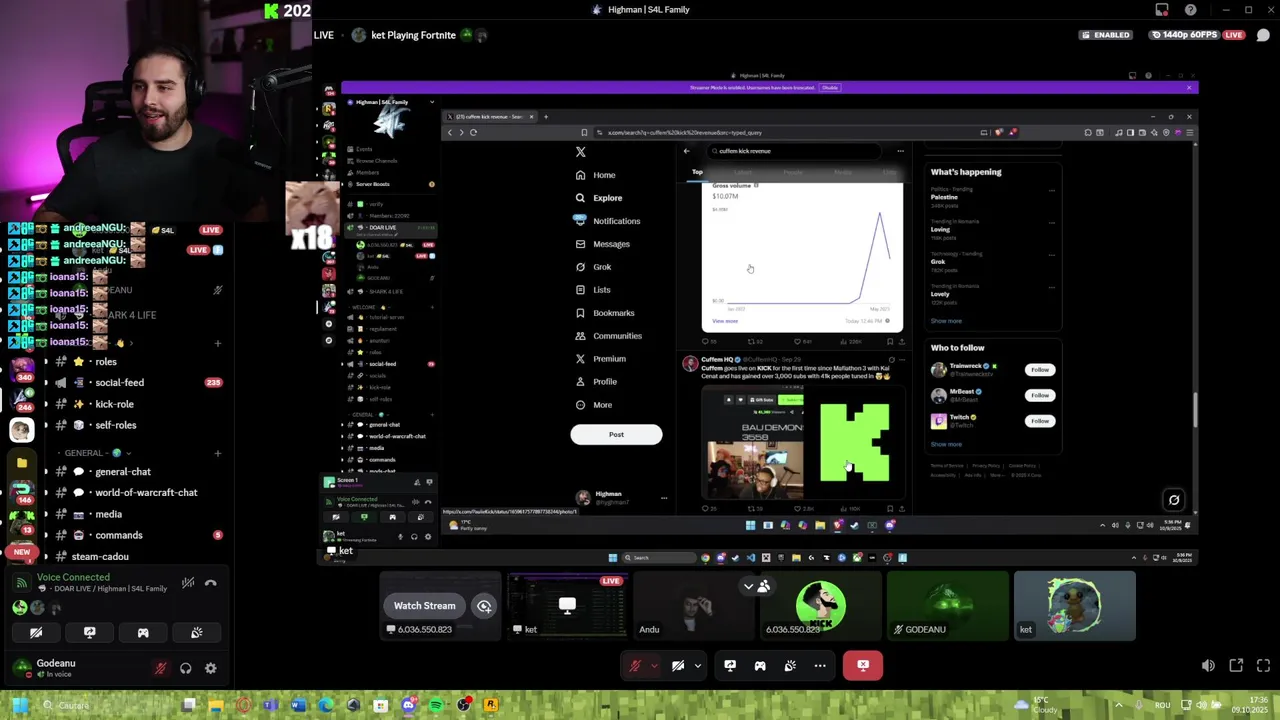Toggle camera in bottom call controls

click(678, 665)
